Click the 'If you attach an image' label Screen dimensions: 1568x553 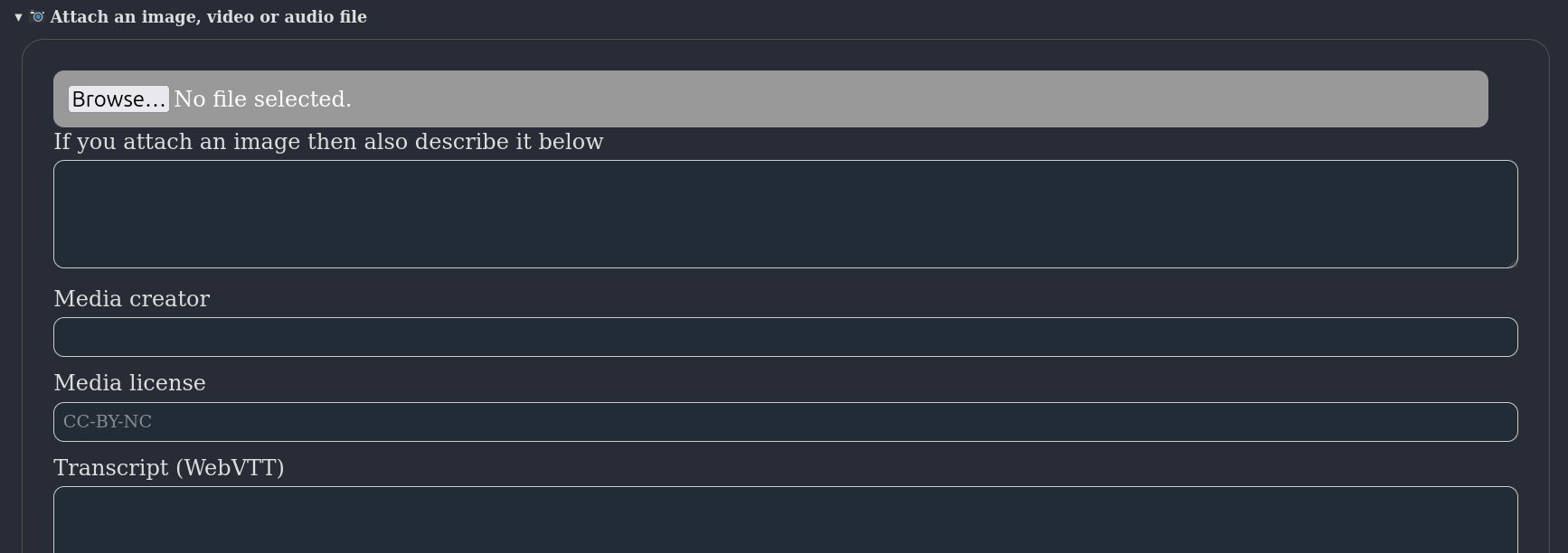coord(328,141)
